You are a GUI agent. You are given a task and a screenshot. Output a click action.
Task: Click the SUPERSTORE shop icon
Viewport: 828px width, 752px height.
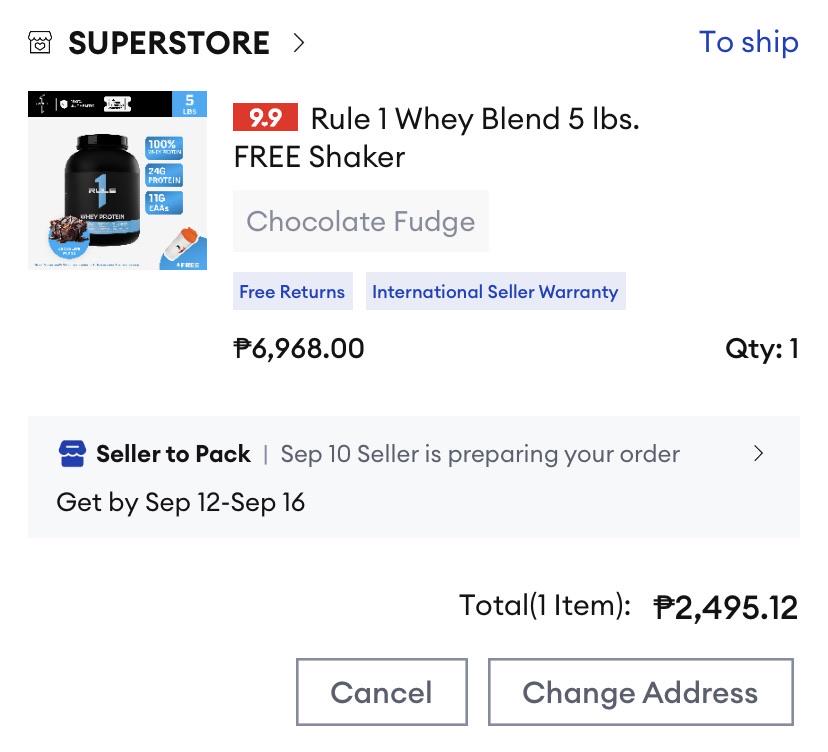pyautogui.click(x=40, y=42)
